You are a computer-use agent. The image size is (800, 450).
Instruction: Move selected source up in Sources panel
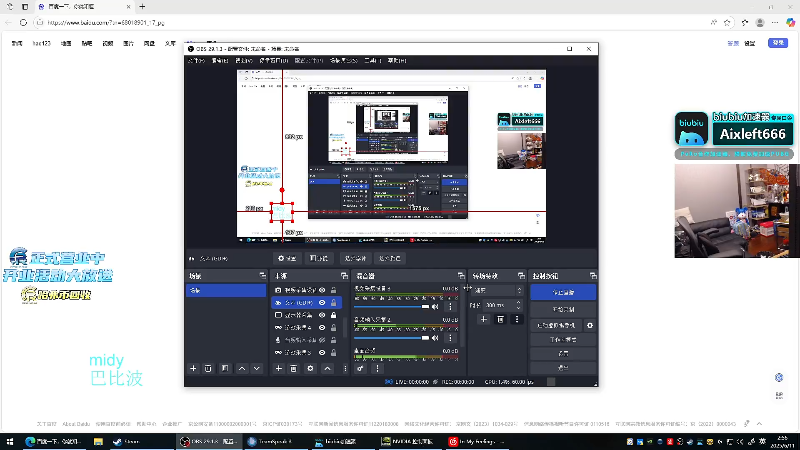pyautogui.click(x=328, y=368)
